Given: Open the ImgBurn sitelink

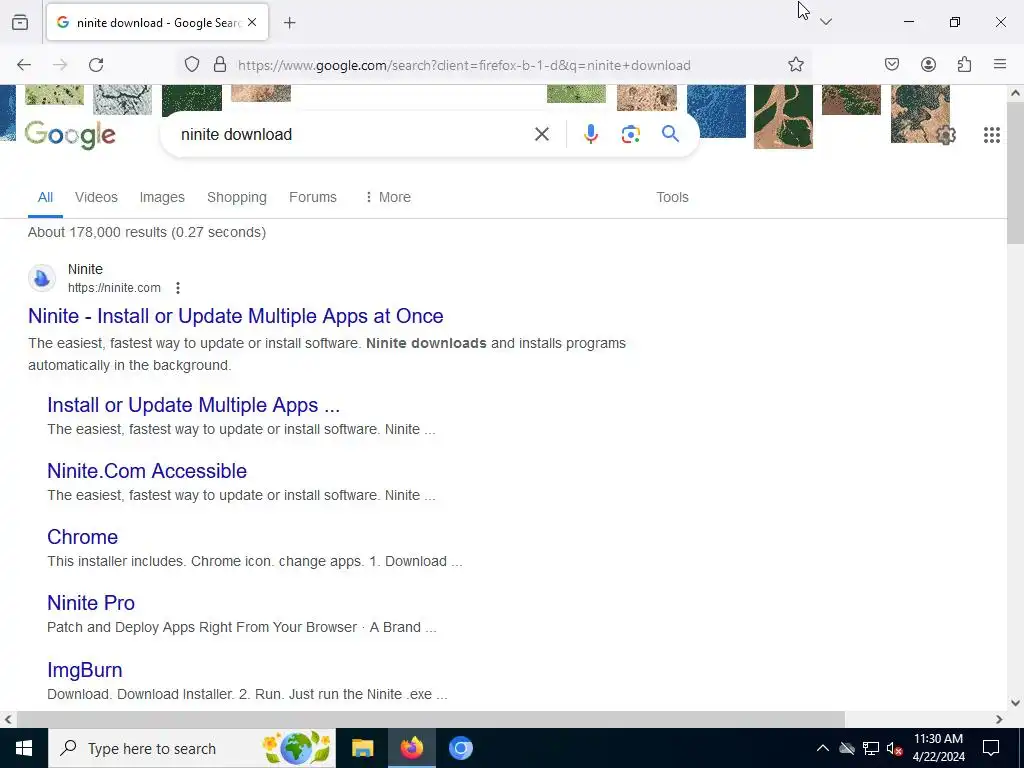Looking at the screenshot, I should click(x=85, y=670).
